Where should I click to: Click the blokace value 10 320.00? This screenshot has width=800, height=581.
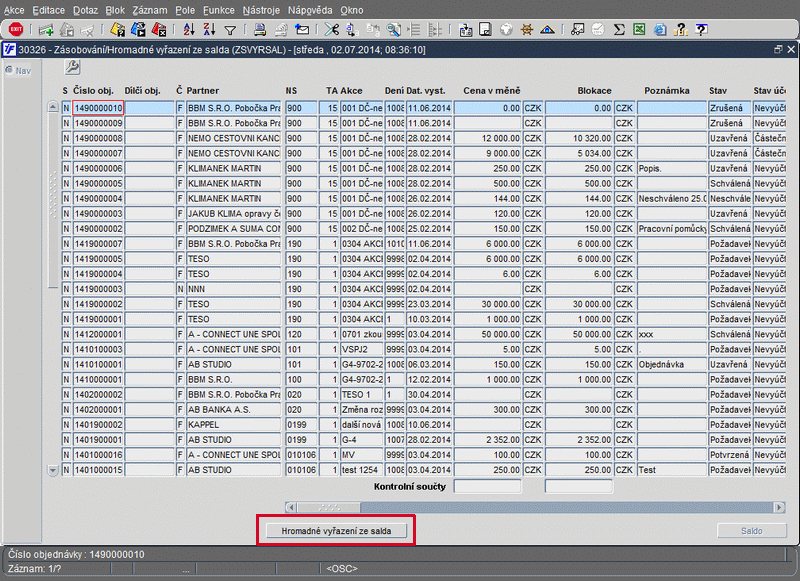(x=579, y=138)
